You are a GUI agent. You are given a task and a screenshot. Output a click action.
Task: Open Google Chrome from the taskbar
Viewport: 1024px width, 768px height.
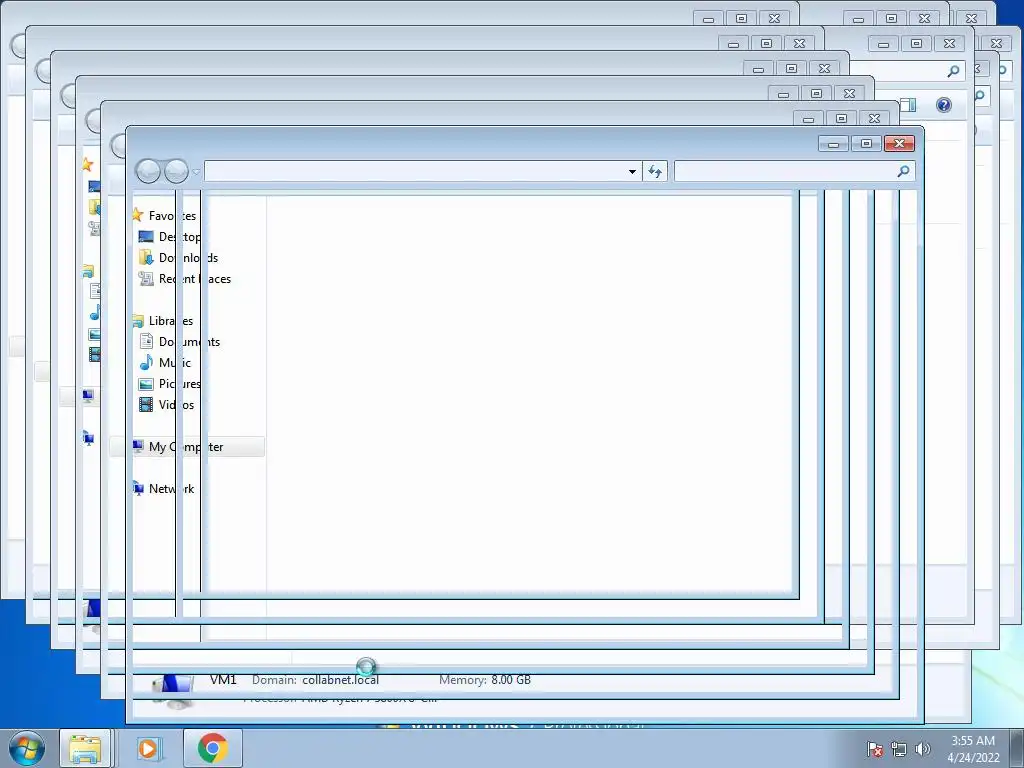coord(213,748)
